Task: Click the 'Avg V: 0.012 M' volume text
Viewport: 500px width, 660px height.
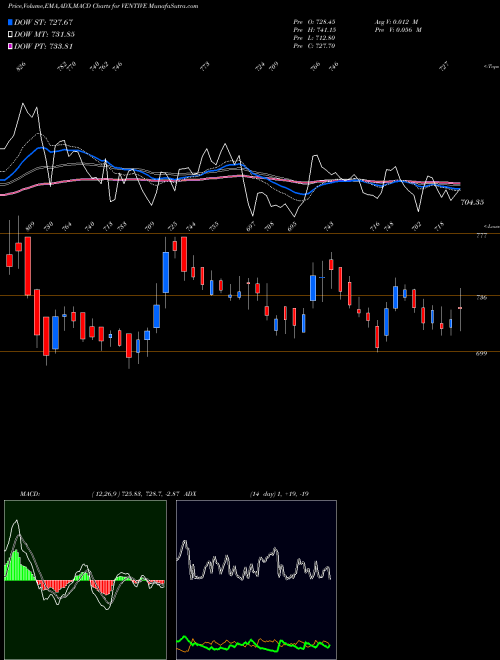Action: 396,21
